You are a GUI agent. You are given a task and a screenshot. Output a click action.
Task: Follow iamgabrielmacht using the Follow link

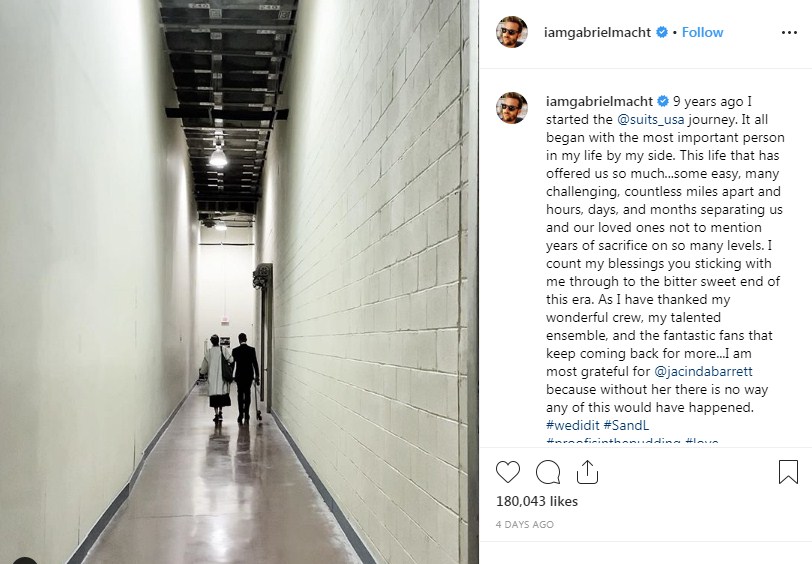702,32
